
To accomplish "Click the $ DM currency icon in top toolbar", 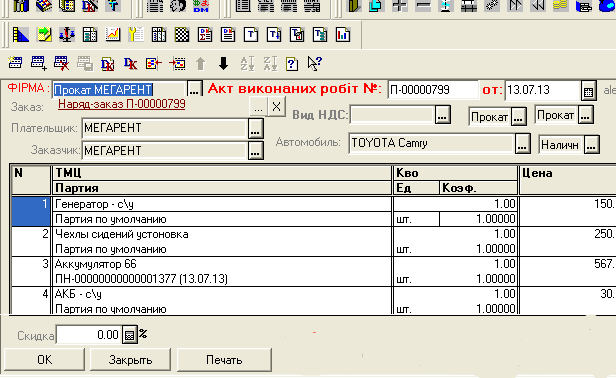I will tap(201, 6).
